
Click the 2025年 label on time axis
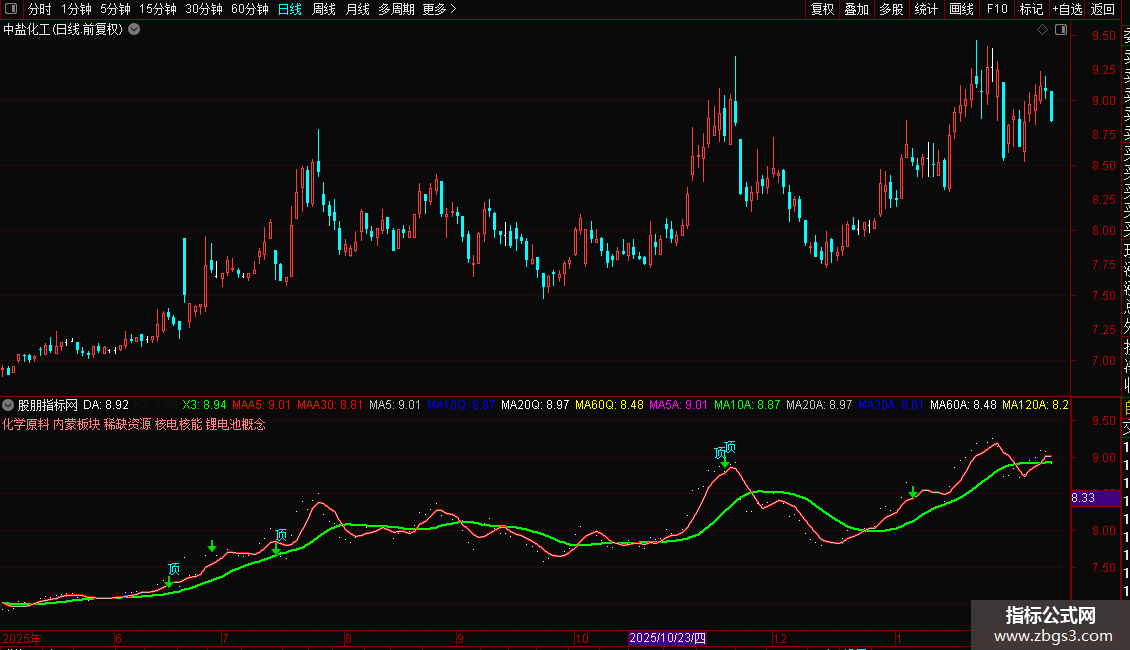click(x=22, y=638)
